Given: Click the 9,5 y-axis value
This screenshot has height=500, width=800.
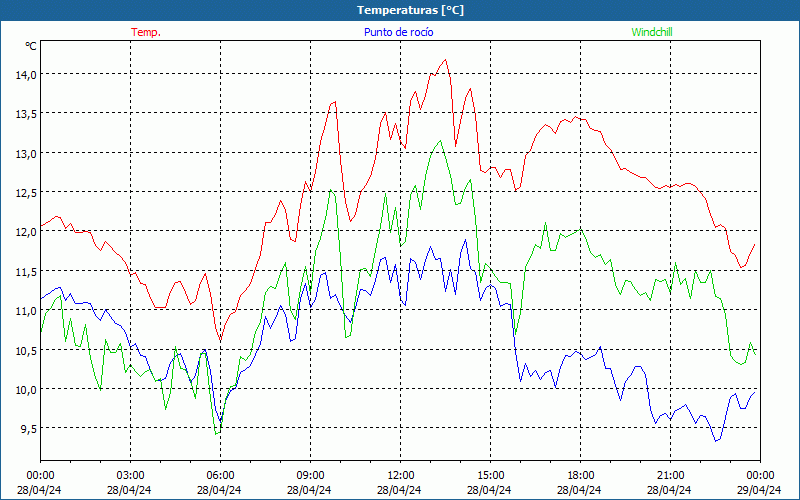Looking at the screenshot, I should pyautogui.click(x=28, y=429).
